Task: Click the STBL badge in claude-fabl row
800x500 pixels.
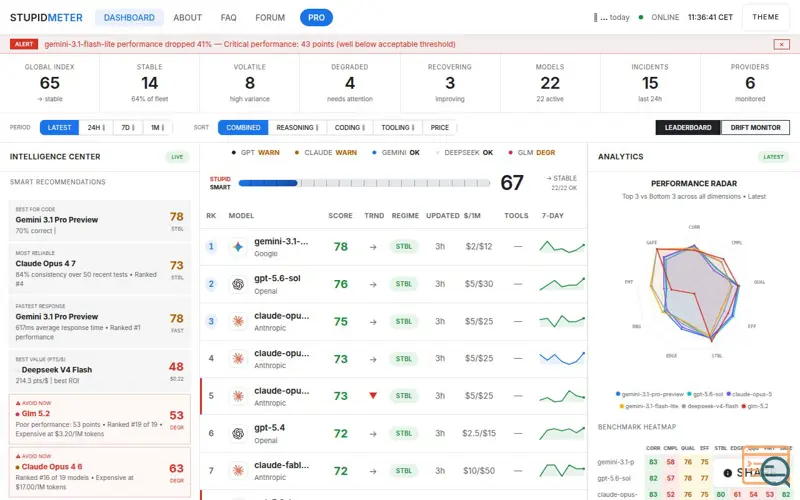Action: 404,471
